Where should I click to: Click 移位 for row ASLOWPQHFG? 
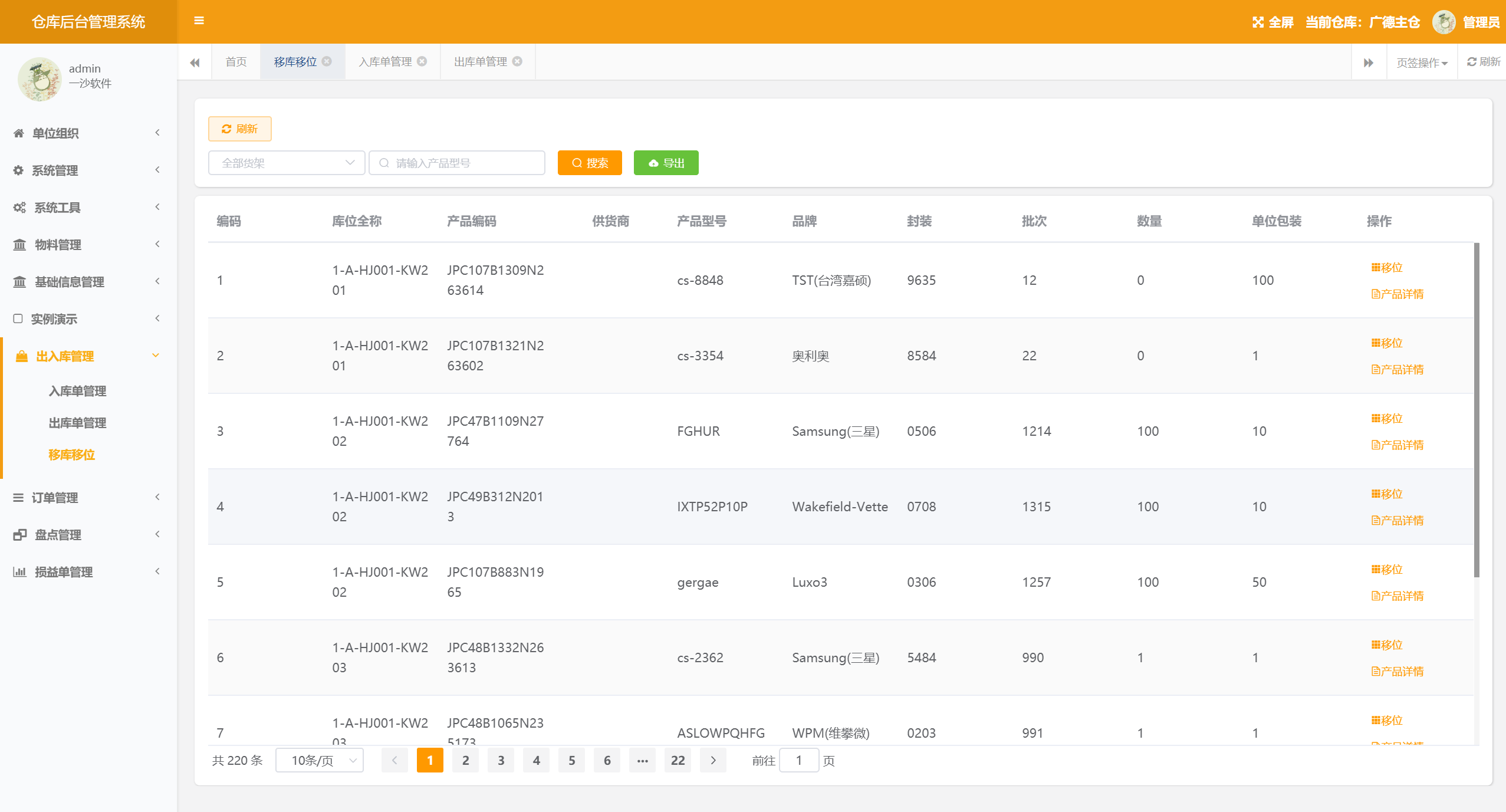1387,720
